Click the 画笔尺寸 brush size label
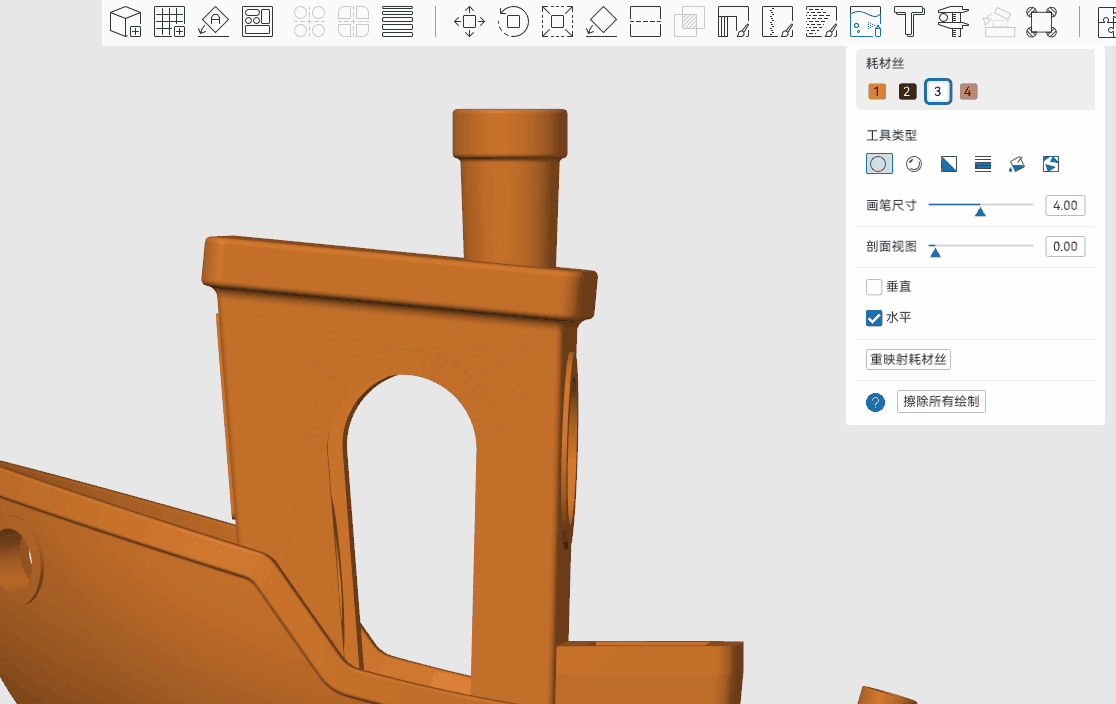The height and width of the screenshot is (704, 1116). point(891,205)
